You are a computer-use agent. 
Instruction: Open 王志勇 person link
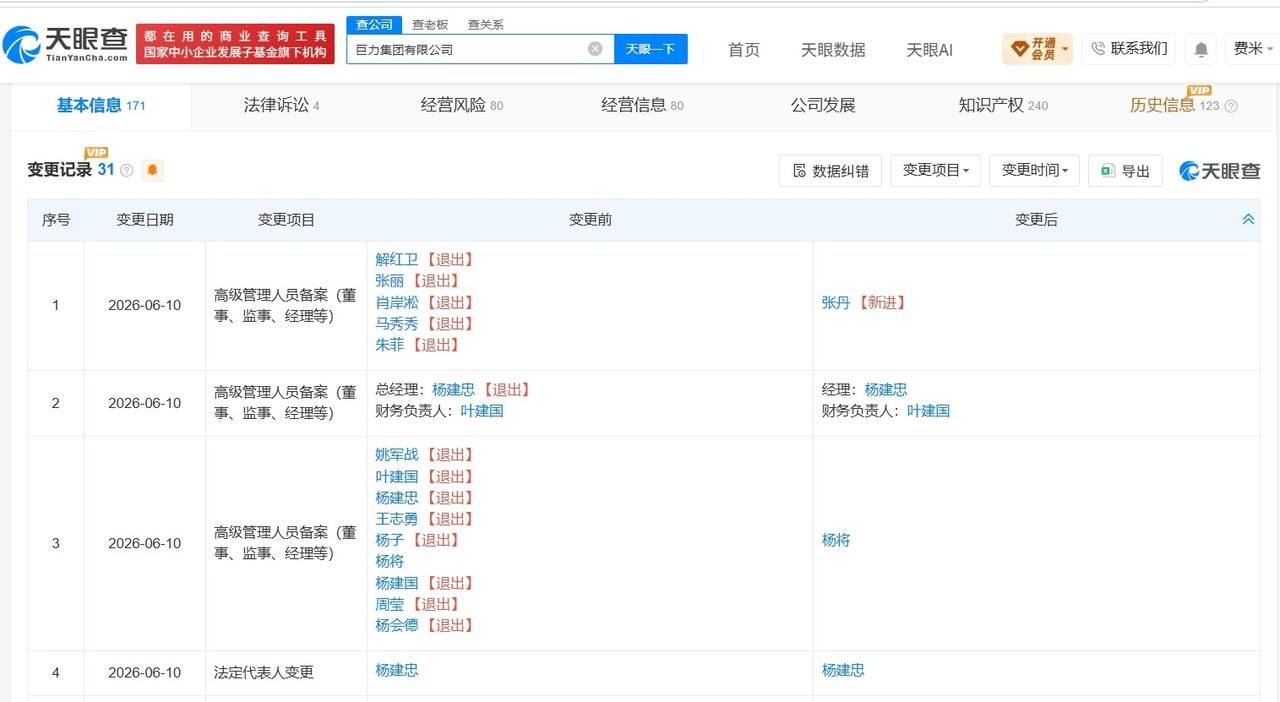(x=397, y=518)
